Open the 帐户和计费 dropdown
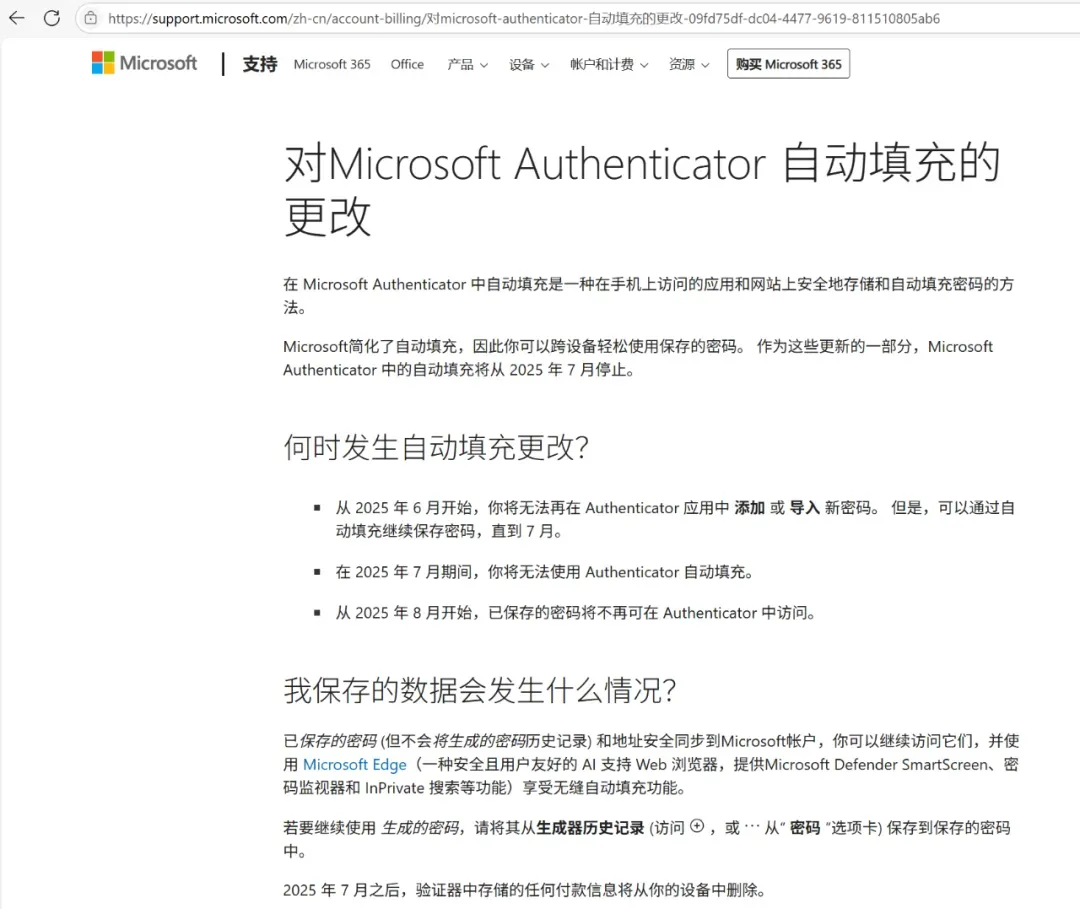 (x=609, y=64)
